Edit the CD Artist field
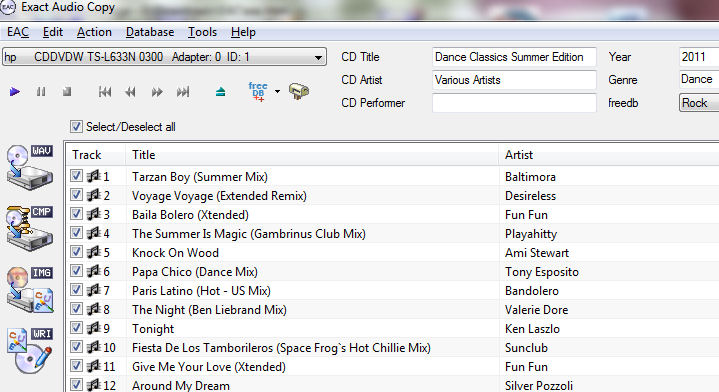Image resolution: width=719 pixels, height=392 pixels. point(514,80)
